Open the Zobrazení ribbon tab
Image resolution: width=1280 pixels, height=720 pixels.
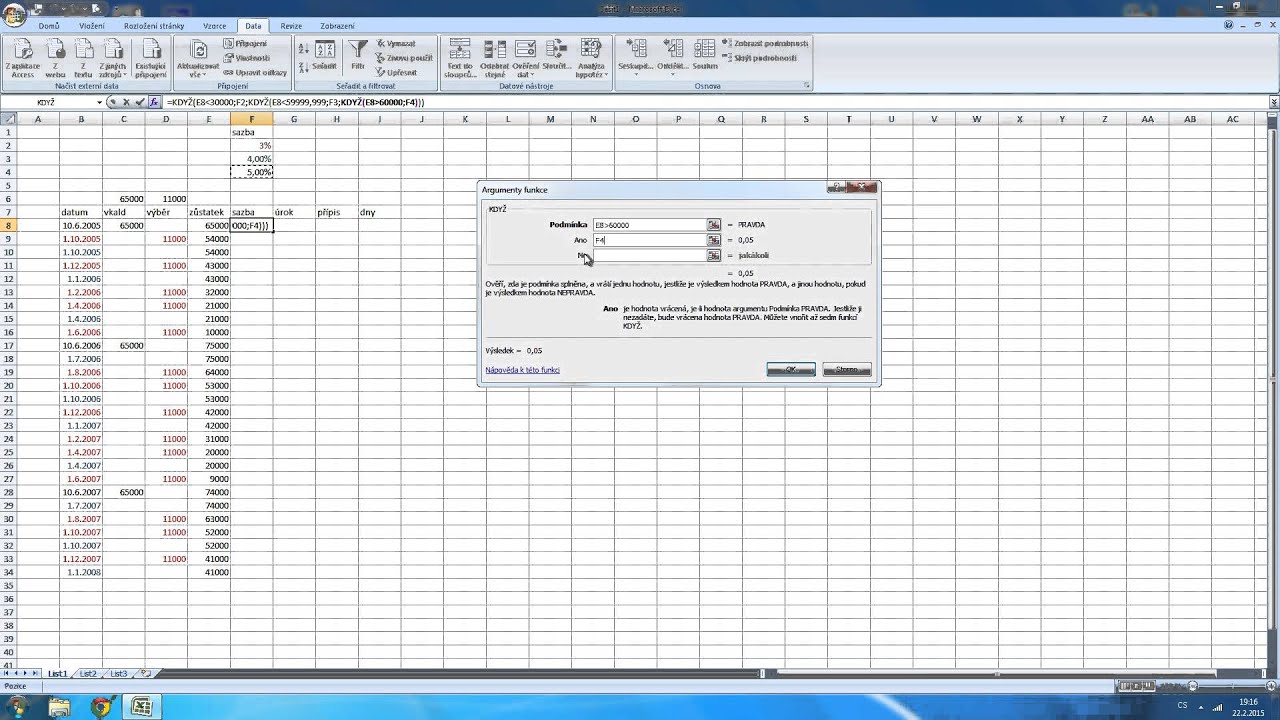pos(337,26)
